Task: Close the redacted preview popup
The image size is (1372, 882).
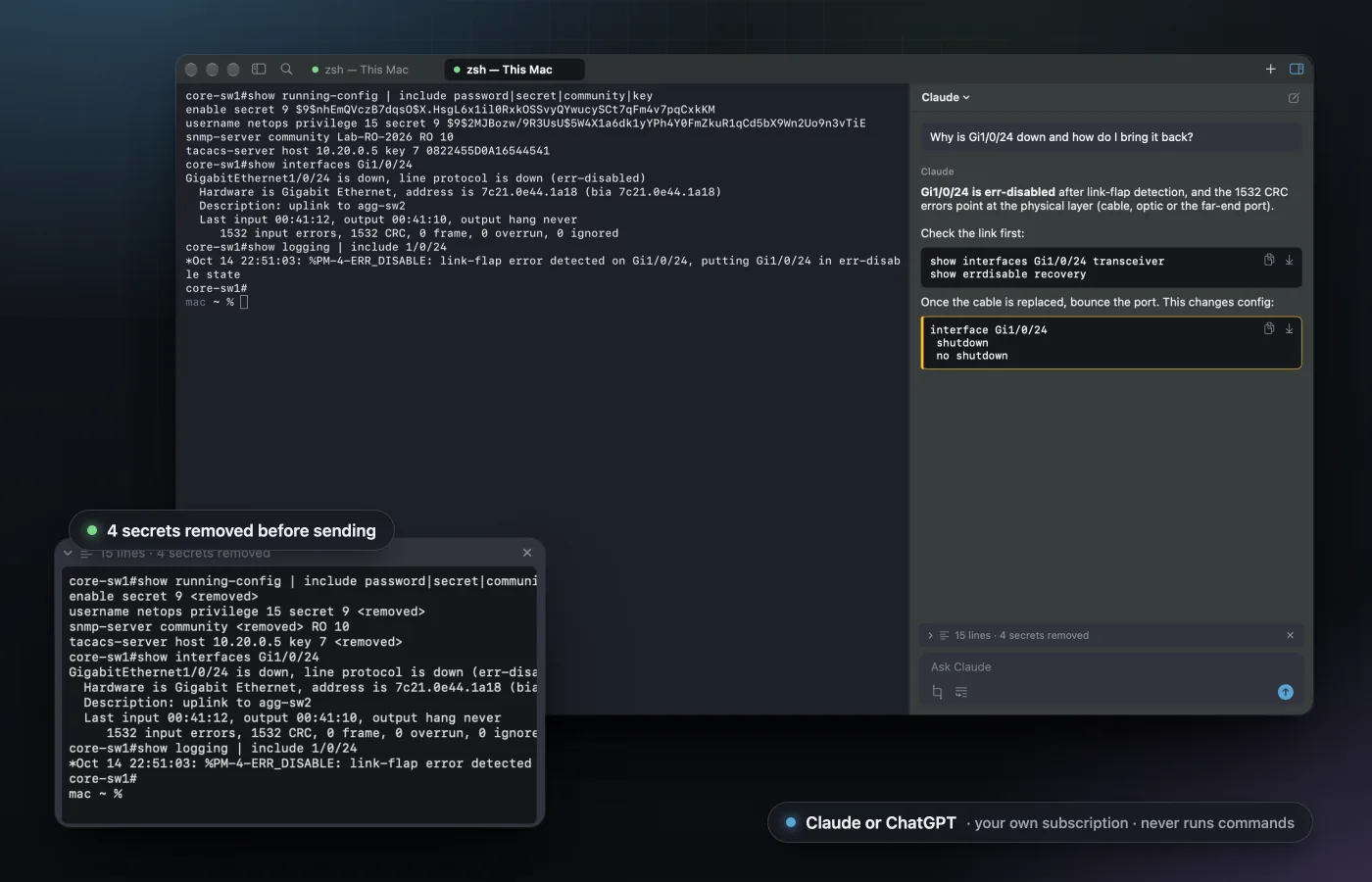Action: [527, 554]
